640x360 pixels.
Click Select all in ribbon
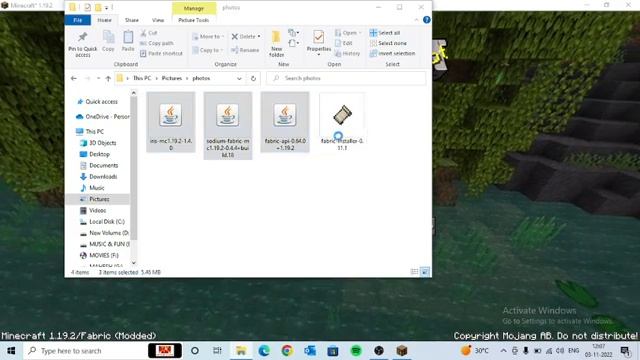pyautogui.click(x=385, y=33)
